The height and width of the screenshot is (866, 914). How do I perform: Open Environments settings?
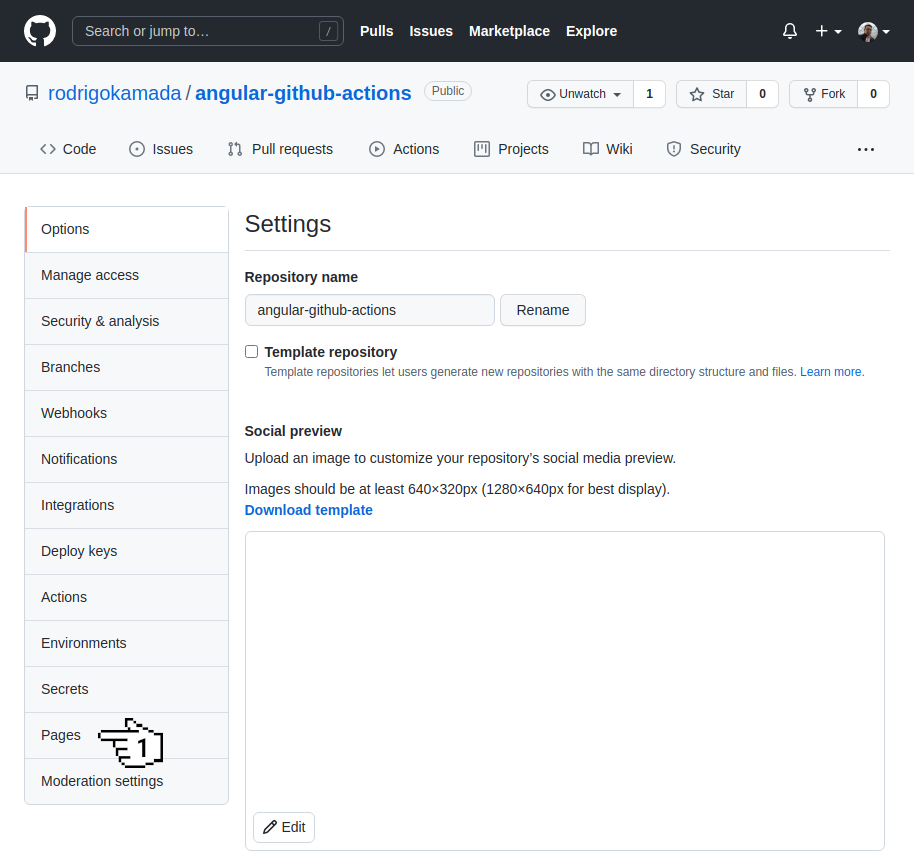point(126,643)
